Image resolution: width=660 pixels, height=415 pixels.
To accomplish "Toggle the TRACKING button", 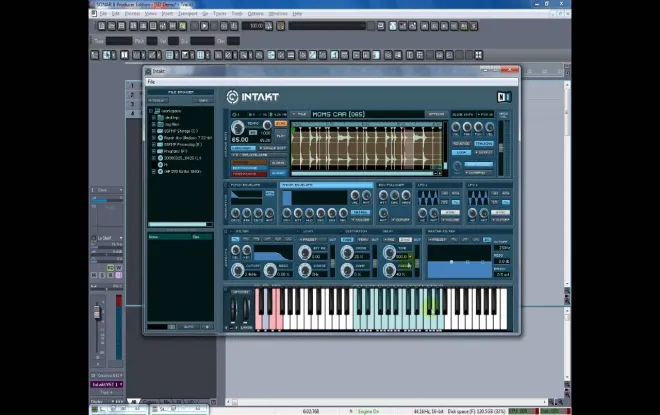I will click(x=484, y=144).
